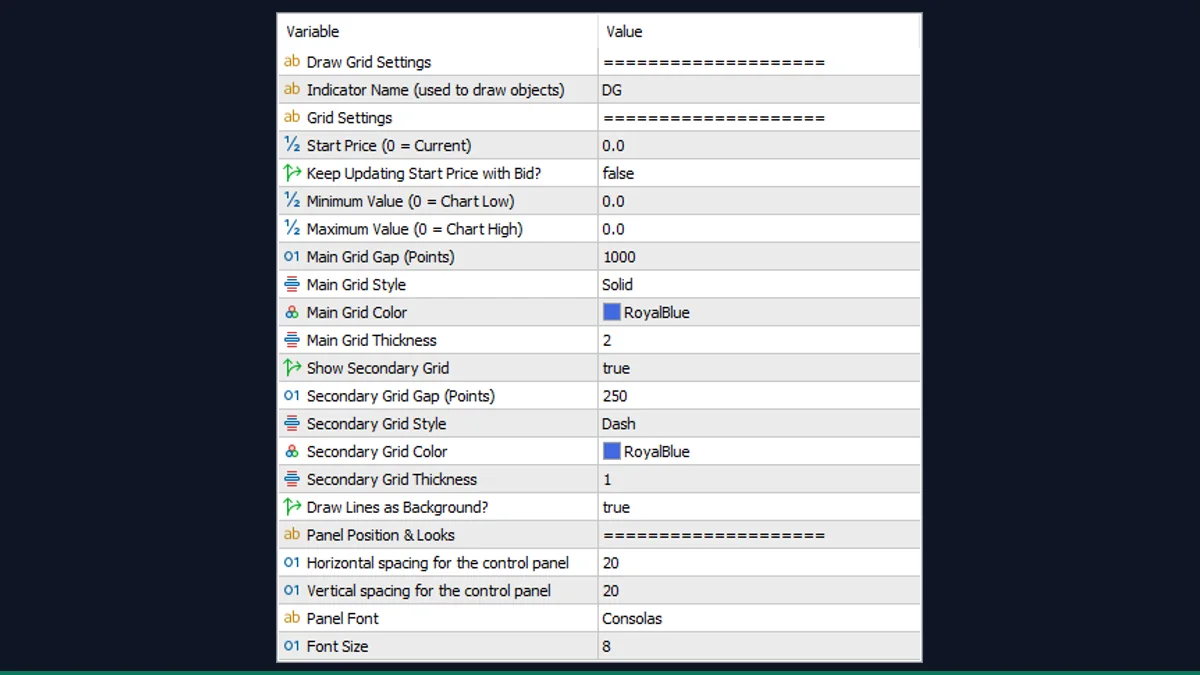Select the "Main Grid Gap (Points)" label
The width and height of the screenshot is (1200, 675).
pyautogui.click(x=380, y=257)
